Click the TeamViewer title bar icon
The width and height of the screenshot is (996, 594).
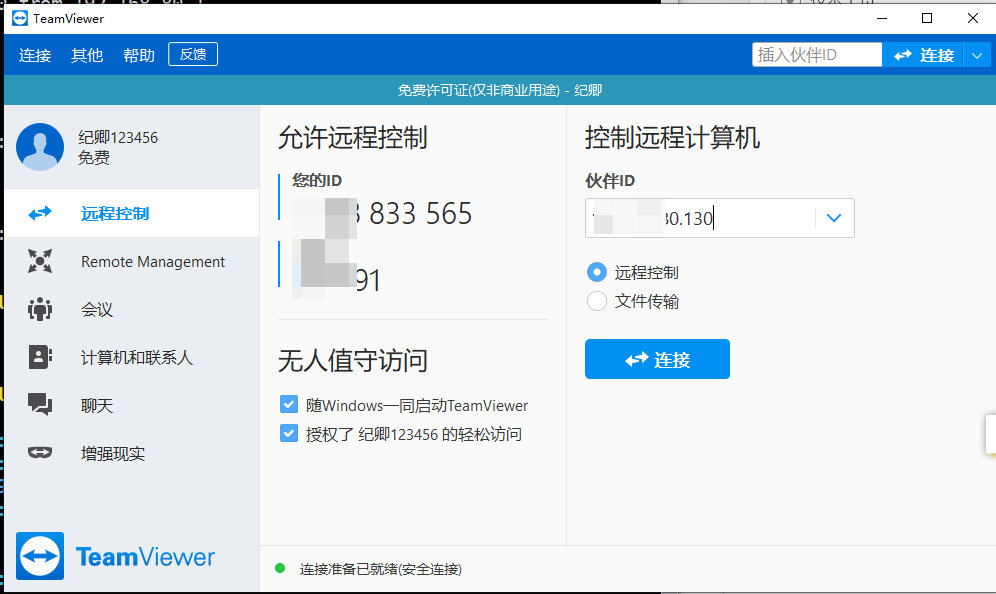20,18
